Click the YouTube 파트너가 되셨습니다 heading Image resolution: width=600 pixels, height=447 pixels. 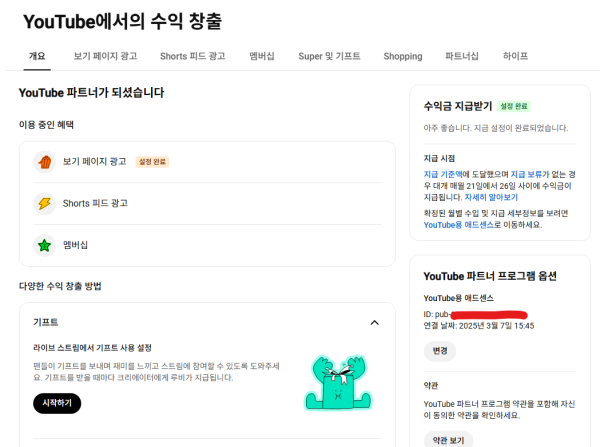point(91,93)
